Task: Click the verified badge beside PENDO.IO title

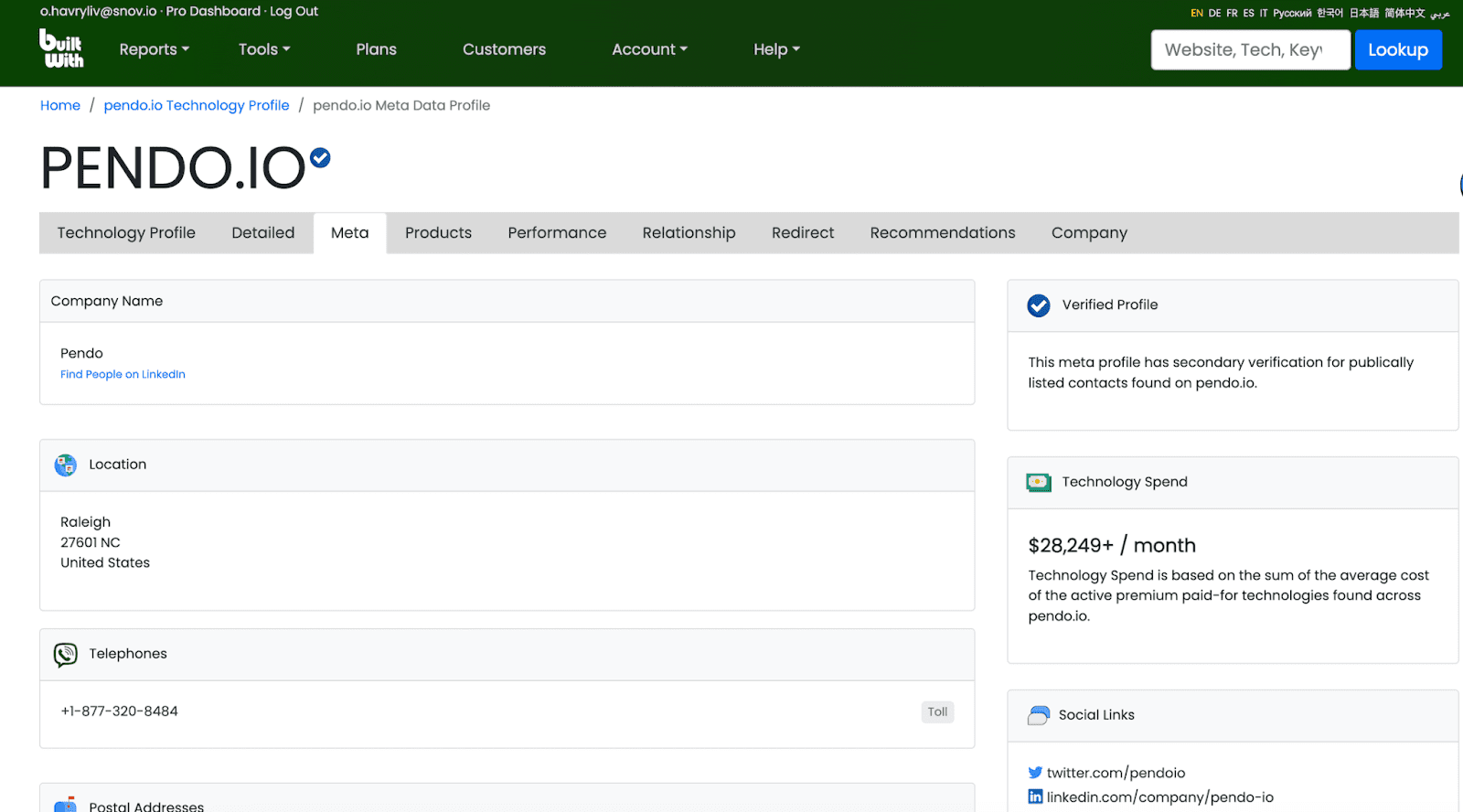Action: pos(320,158)
